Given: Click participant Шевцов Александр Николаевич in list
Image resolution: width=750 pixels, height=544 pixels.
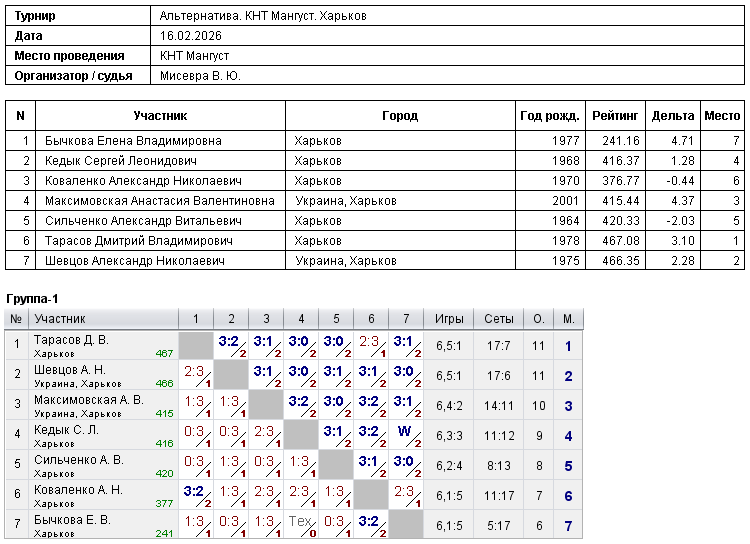Looking at the screenshot, I should [134, 261].
